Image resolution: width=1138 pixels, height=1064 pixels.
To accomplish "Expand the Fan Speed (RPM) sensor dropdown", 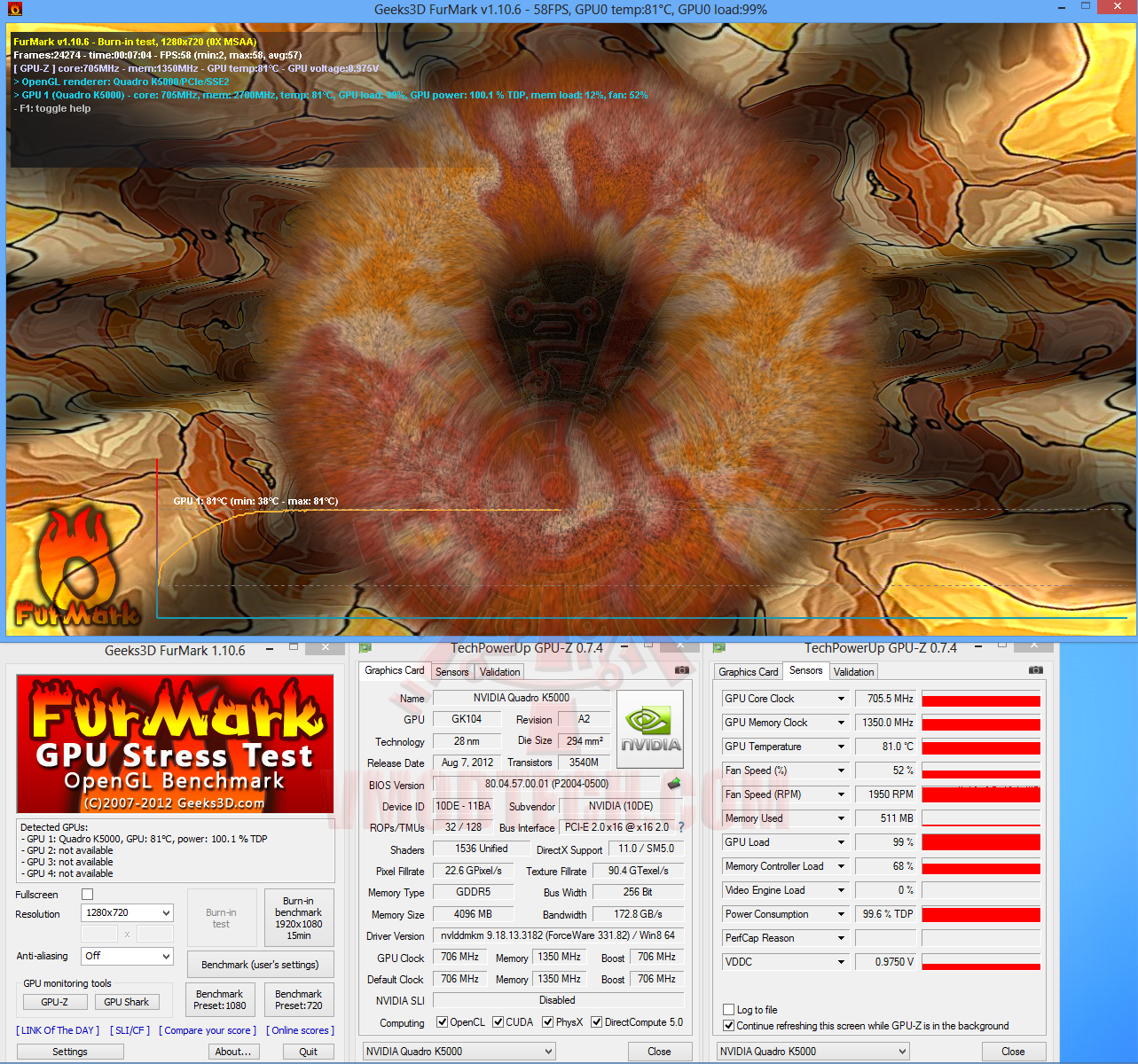I will [841, 794].
